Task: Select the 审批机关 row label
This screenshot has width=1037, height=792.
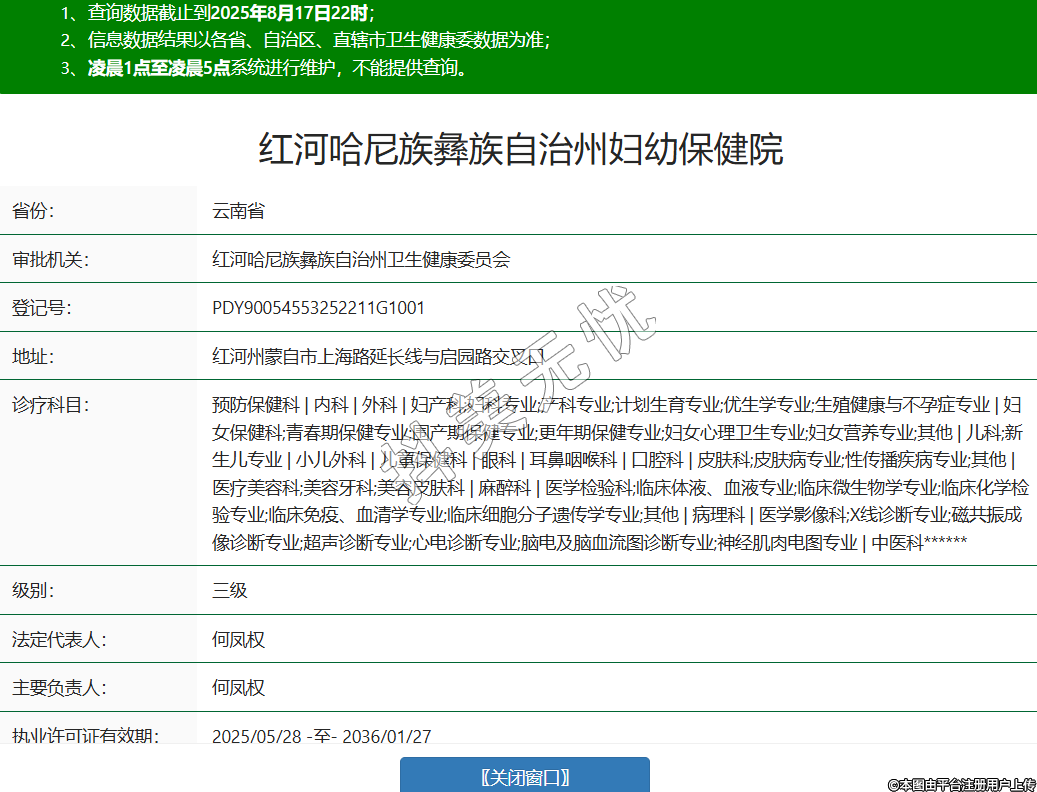Action: pos(50,260)
